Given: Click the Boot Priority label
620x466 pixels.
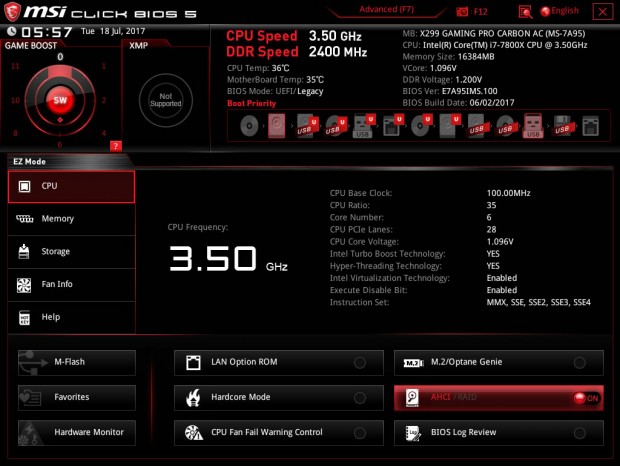Looking at the screenshot, I should point(251,104).
